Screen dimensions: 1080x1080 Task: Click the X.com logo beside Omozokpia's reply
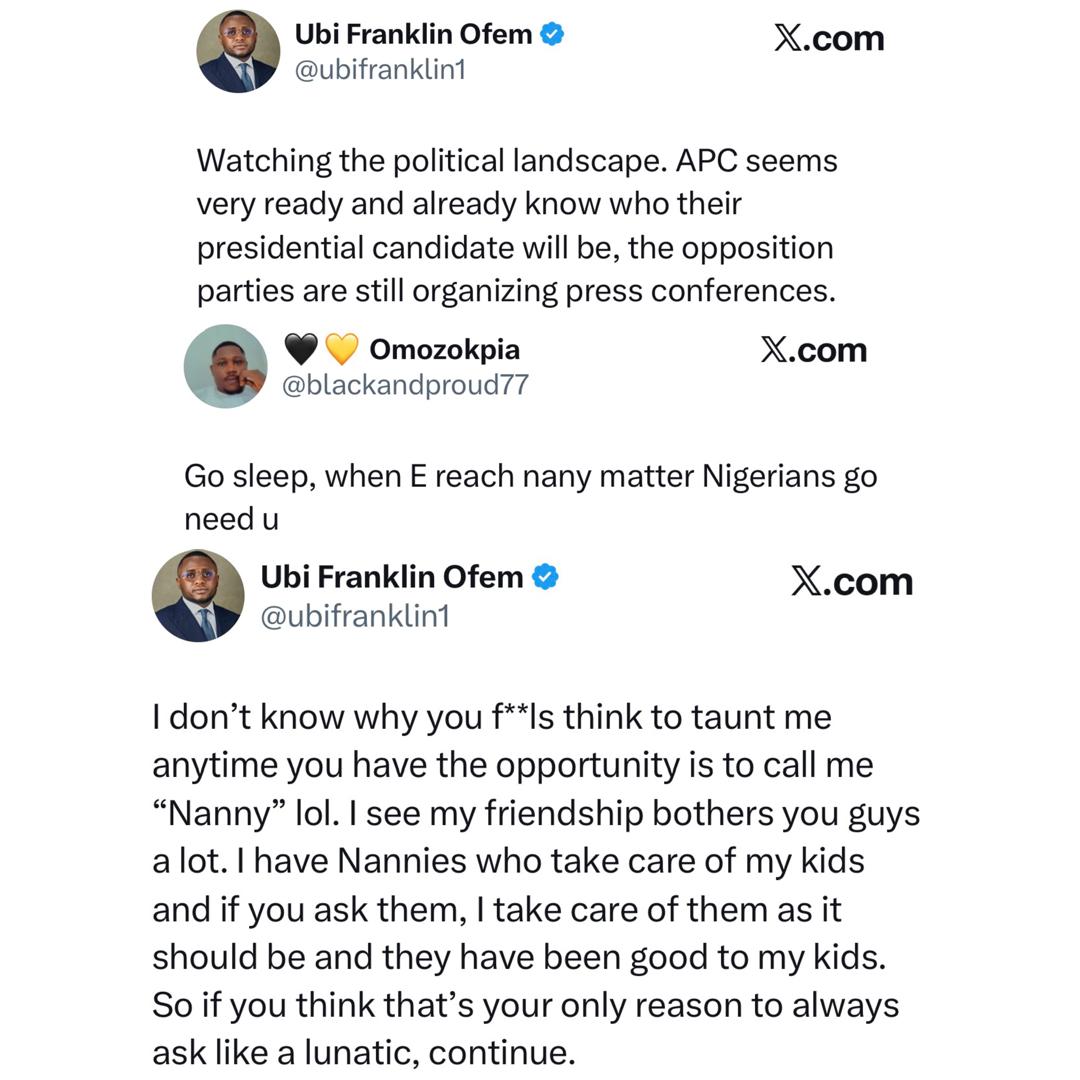click(813, 349)
